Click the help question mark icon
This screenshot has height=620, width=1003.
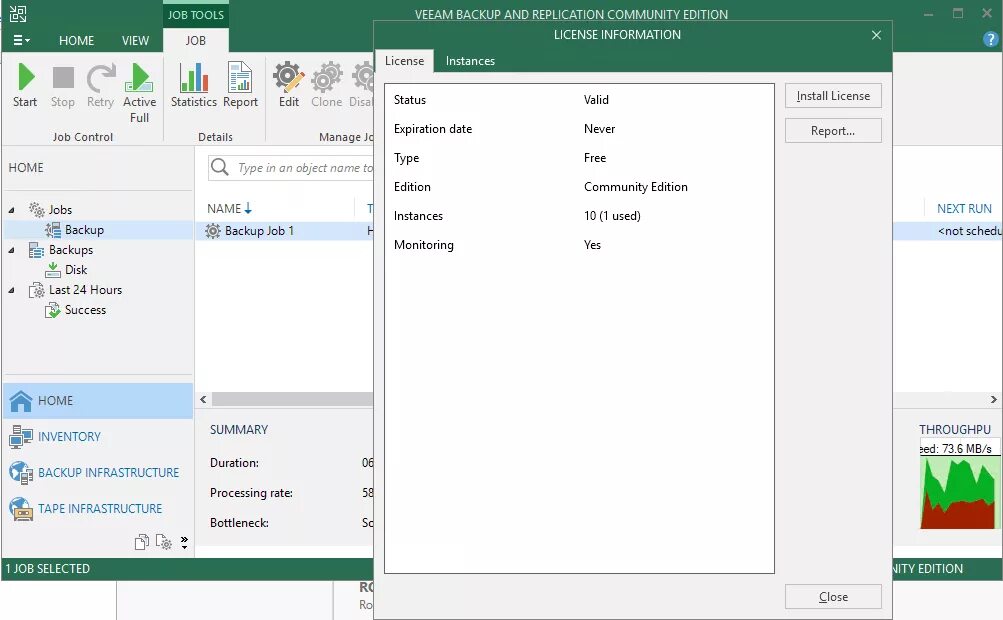click(990, 40)
